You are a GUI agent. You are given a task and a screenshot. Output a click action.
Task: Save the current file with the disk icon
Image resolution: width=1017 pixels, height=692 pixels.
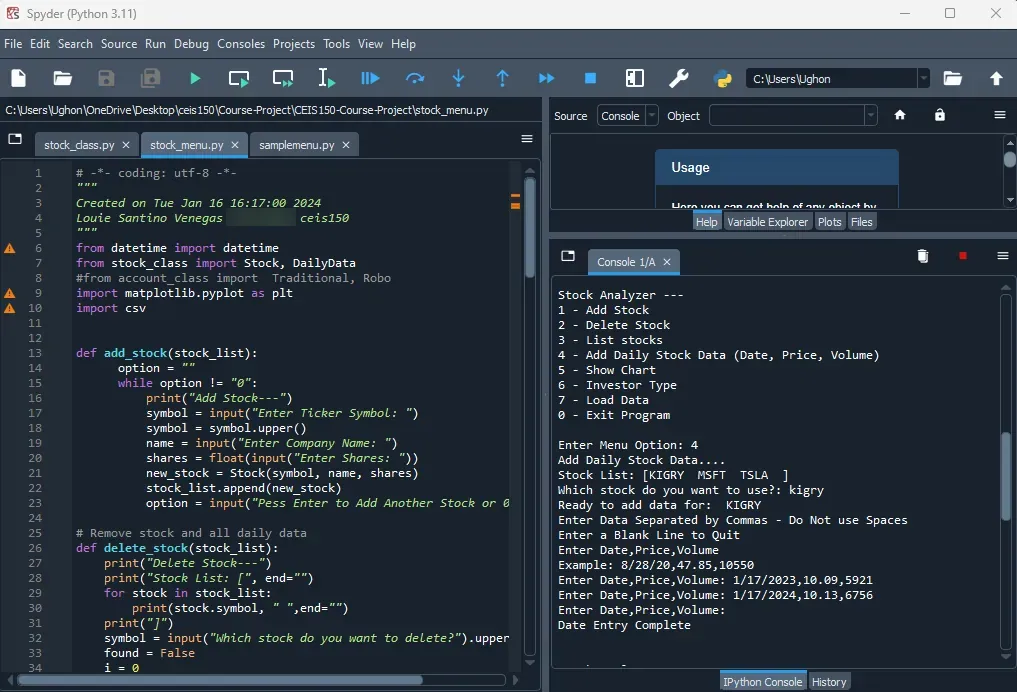point(106,78)
